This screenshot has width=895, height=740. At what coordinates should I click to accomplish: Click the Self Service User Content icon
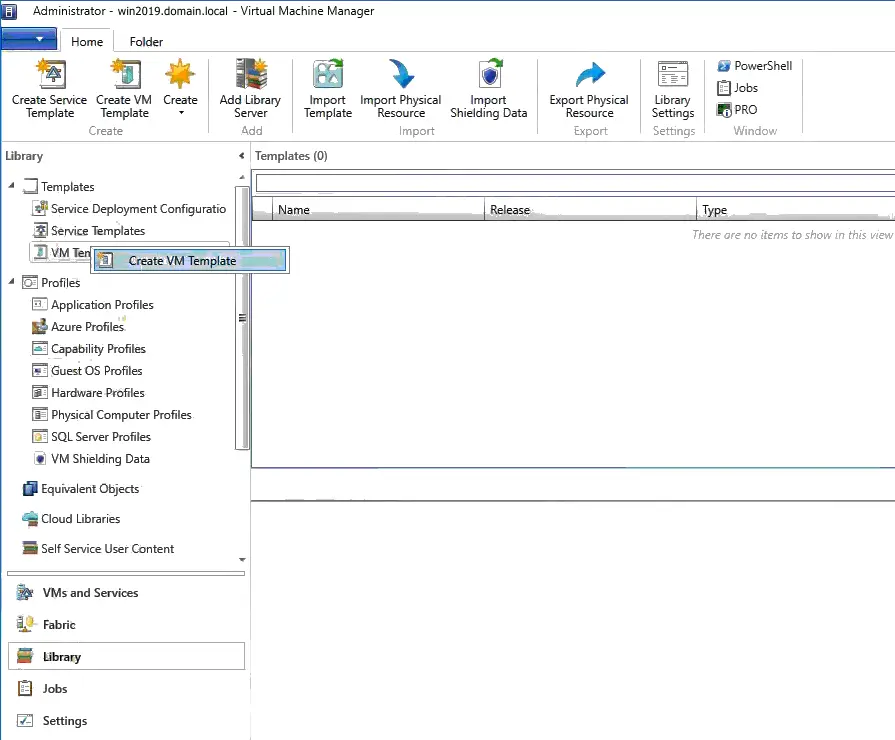[x=30, y=548]
